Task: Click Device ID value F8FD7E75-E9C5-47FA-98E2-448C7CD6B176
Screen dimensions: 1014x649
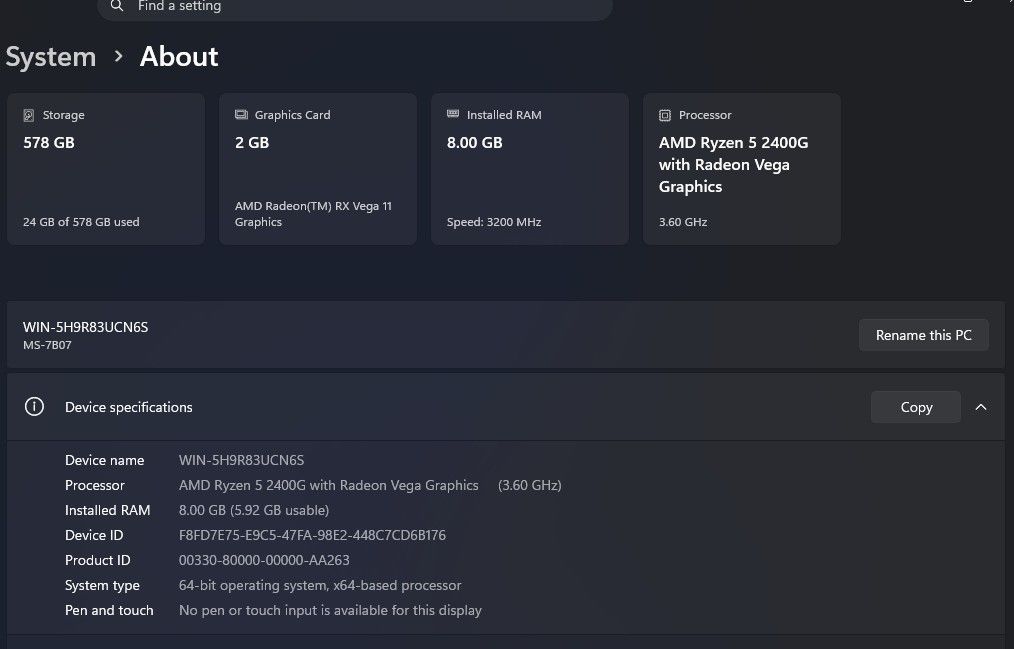Action: [x=312, y=535]
